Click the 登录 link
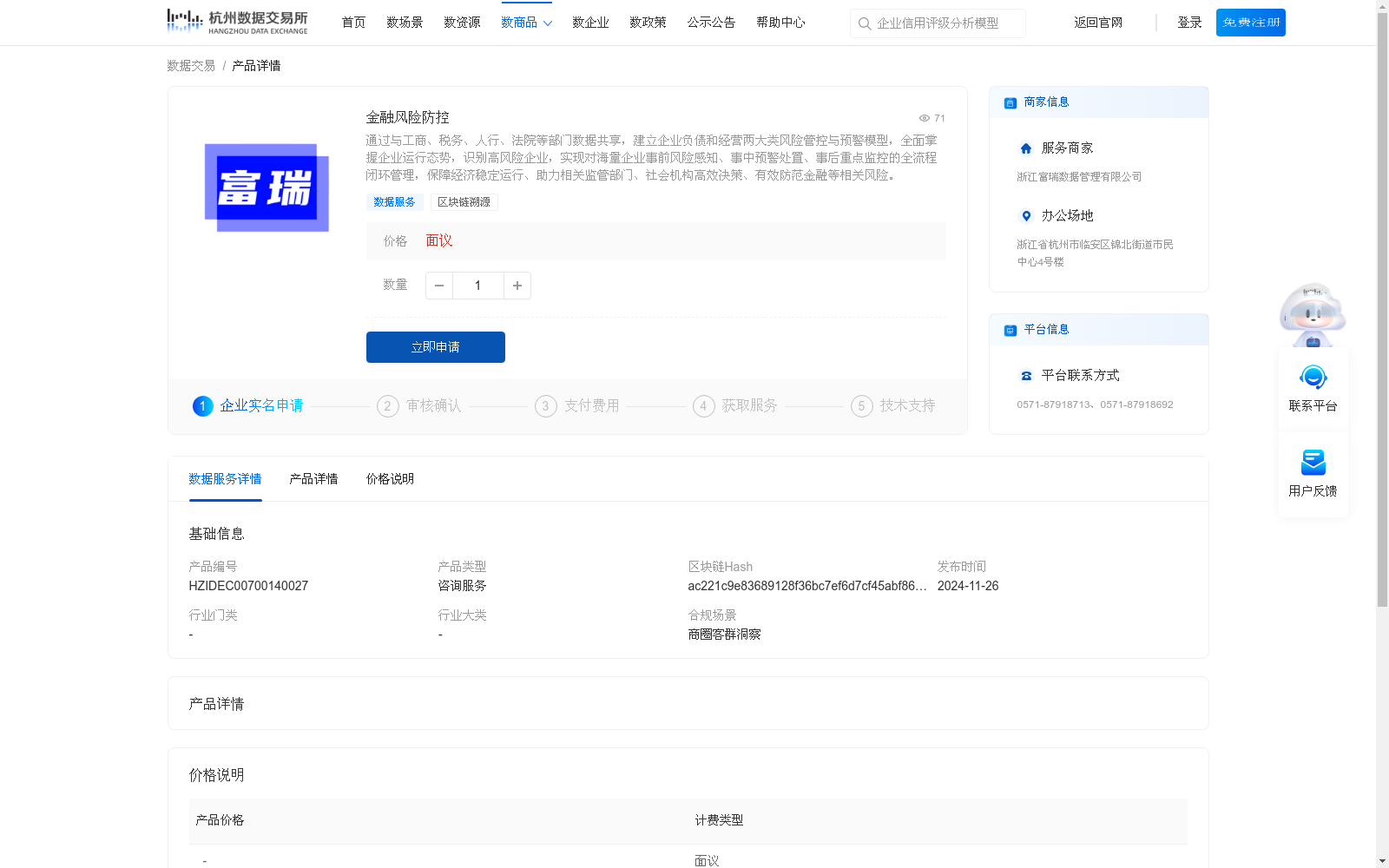The height and width of the screenshot is (868, 1389). tap(1189, 23)
